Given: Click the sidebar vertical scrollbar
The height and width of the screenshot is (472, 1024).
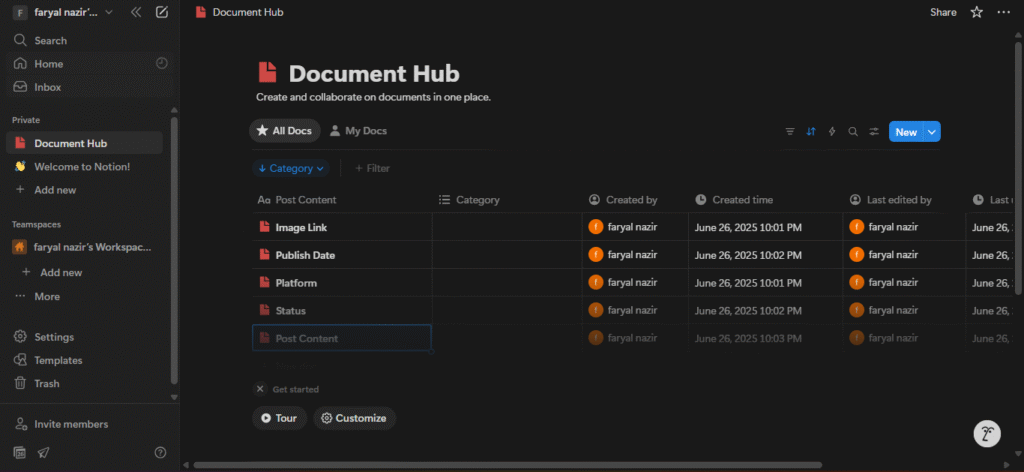Looking at the screenshot, I should pos(174,250).
